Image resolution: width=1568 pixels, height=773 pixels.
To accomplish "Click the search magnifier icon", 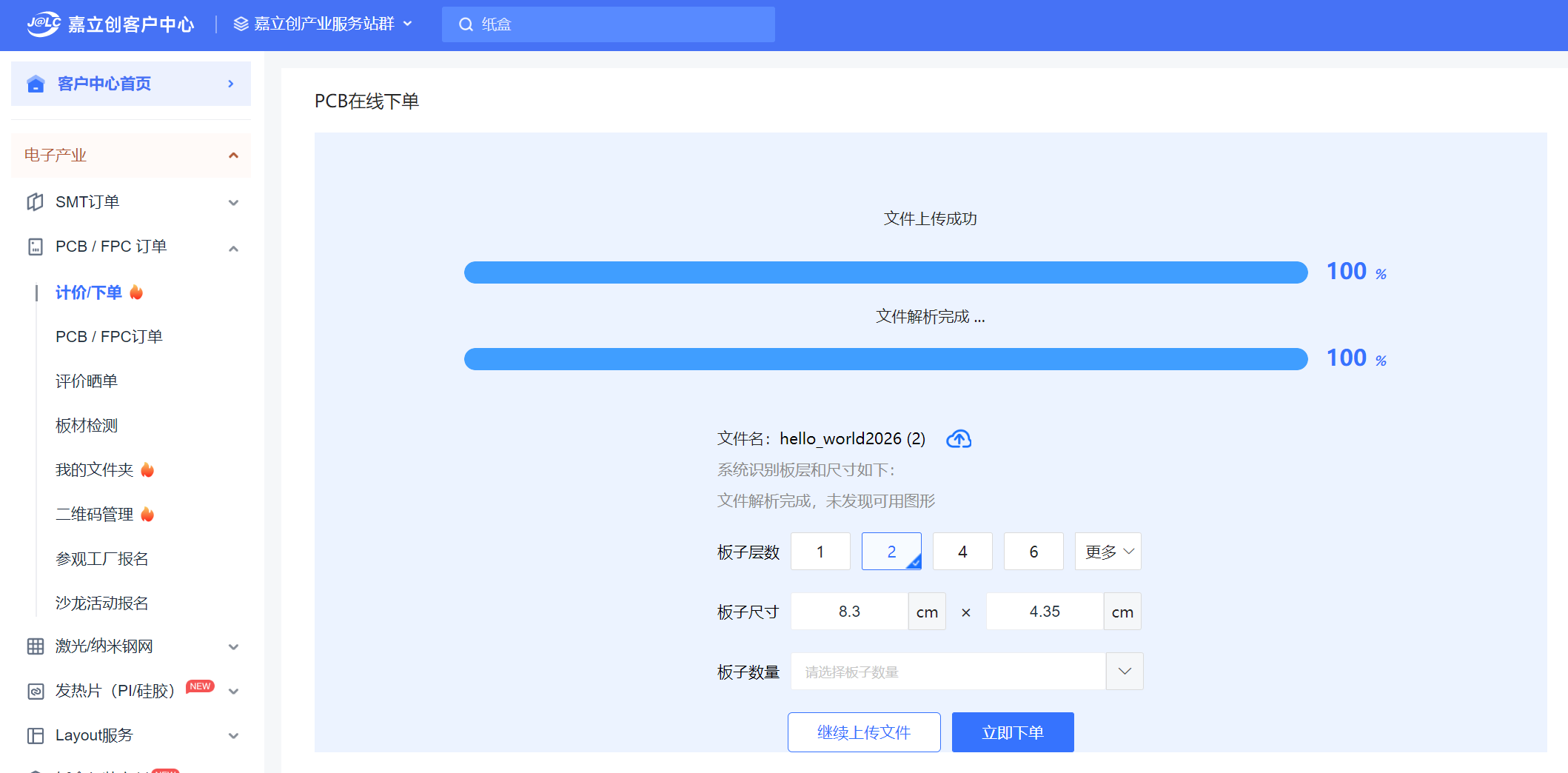I will pos(466,24).
